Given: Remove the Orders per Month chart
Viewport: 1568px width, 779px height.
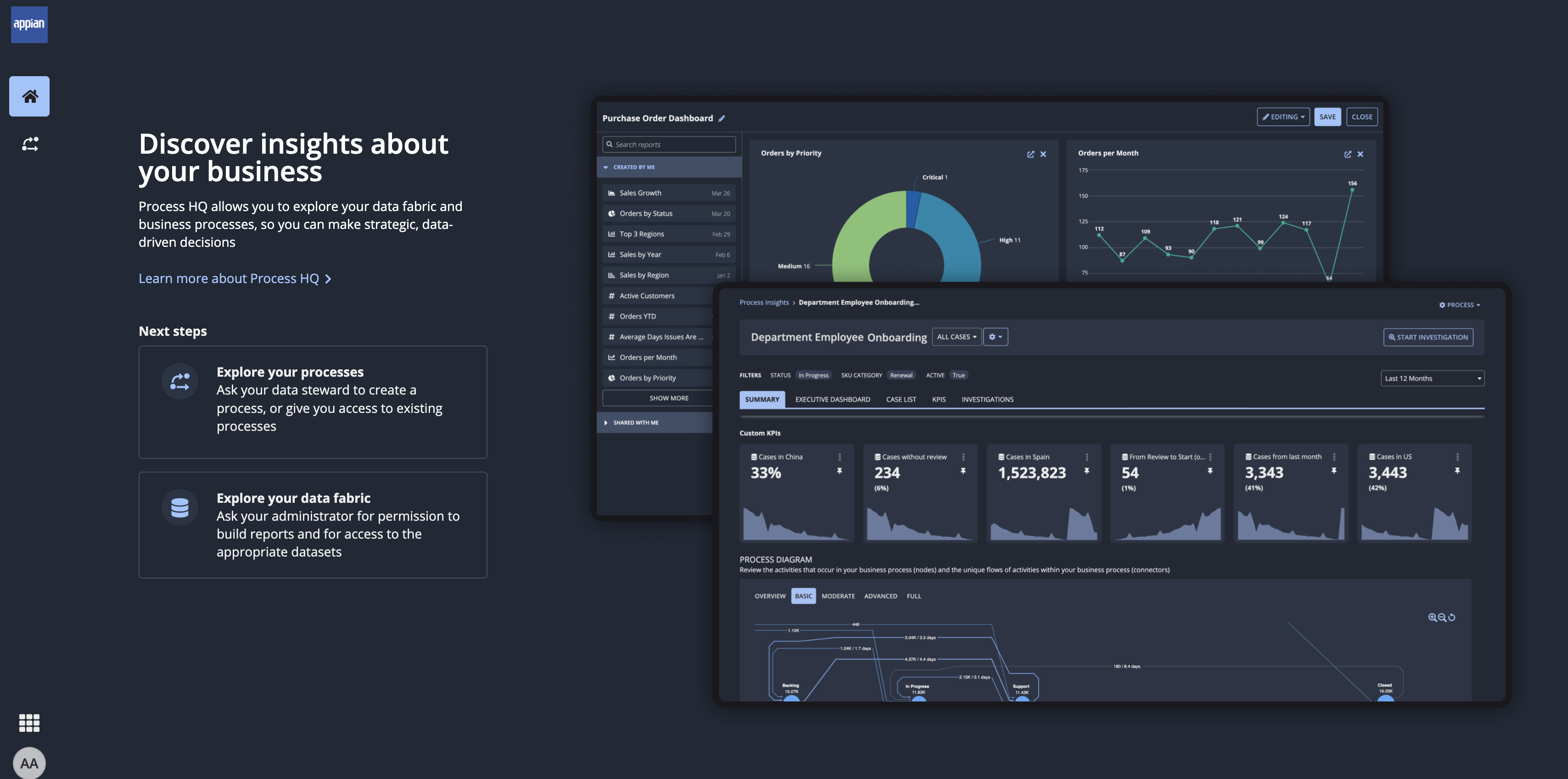Looking at the screenshot, I should coord(1361,154).
